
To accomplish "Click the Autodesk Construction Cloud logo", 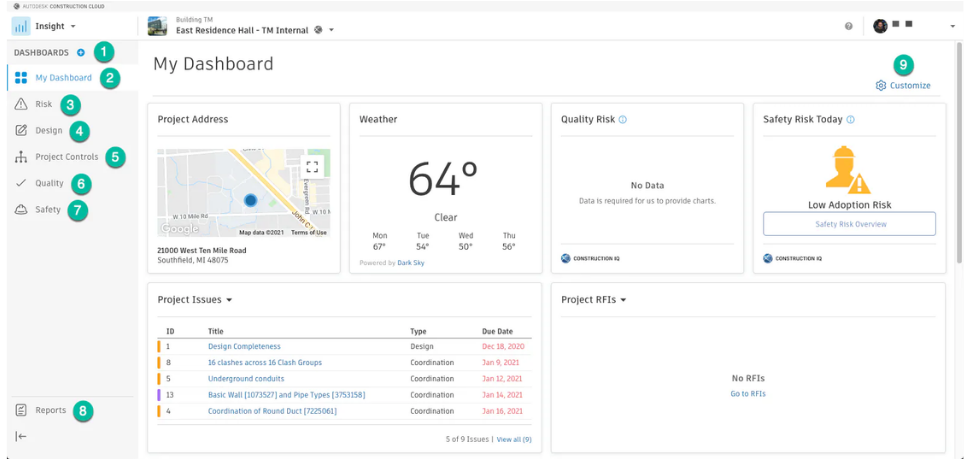I will pos(59,6).
